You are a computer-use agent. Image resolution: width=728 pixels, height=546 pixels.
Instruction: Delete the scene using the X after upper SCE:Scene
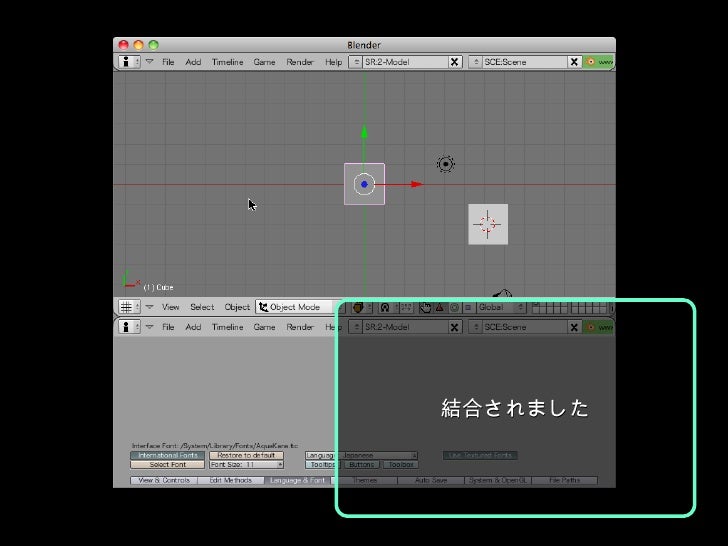tap(574, 62)
